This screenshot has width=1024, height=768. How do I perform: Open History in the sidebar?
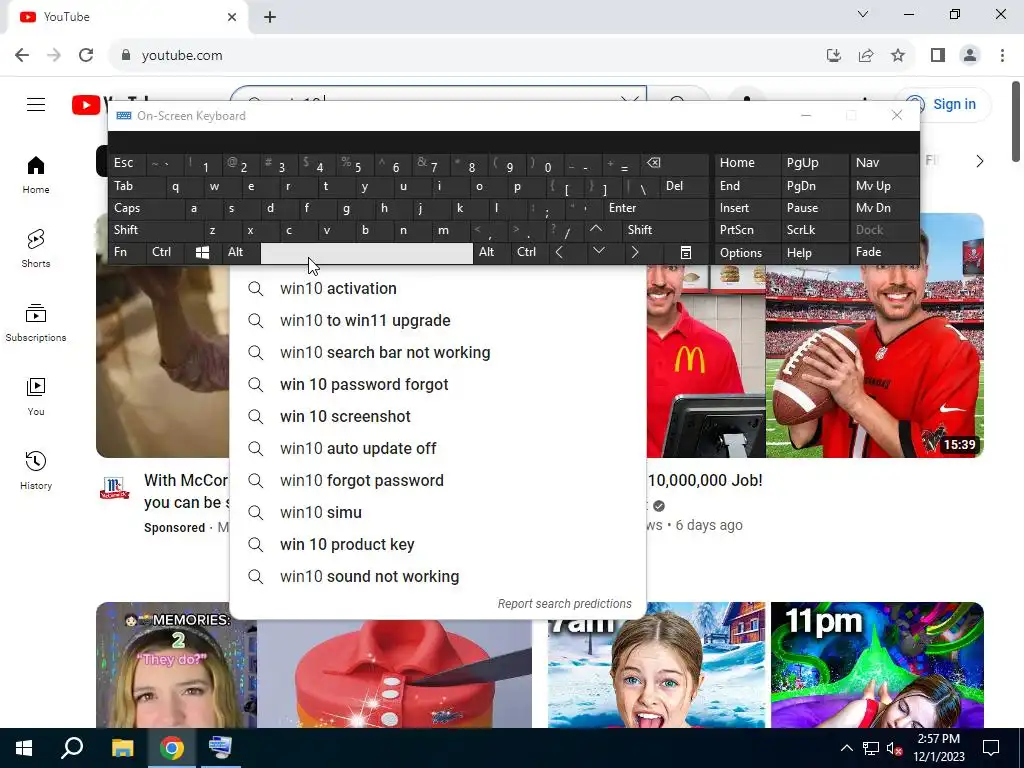[x=36, y=470]
